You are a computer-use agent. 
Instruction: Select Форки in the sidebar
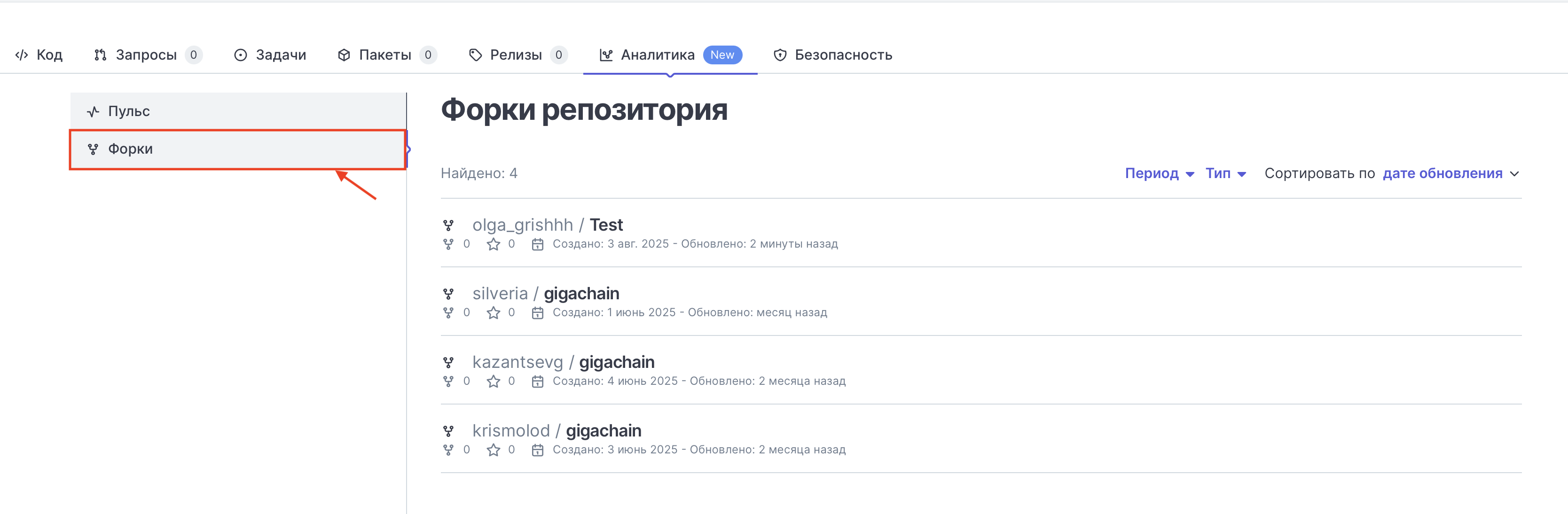pyautogui.click(x=238, y=149)
